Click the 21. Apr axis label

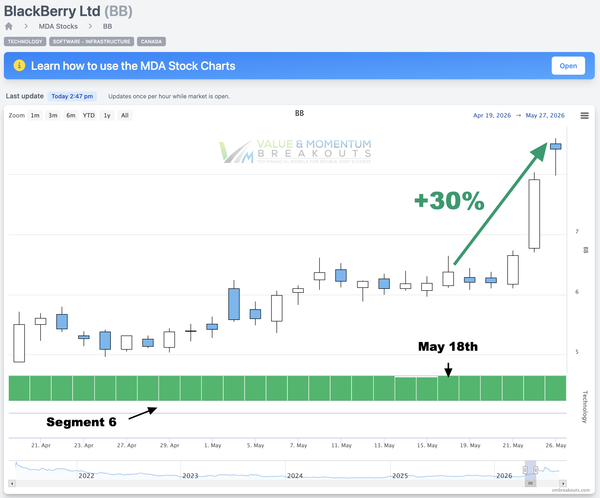click(x=41, y=445)
